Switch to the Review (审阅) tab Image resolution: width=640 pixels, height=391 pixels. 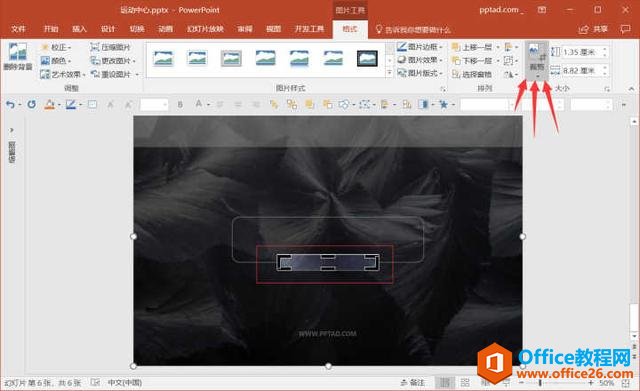point(245,29)
